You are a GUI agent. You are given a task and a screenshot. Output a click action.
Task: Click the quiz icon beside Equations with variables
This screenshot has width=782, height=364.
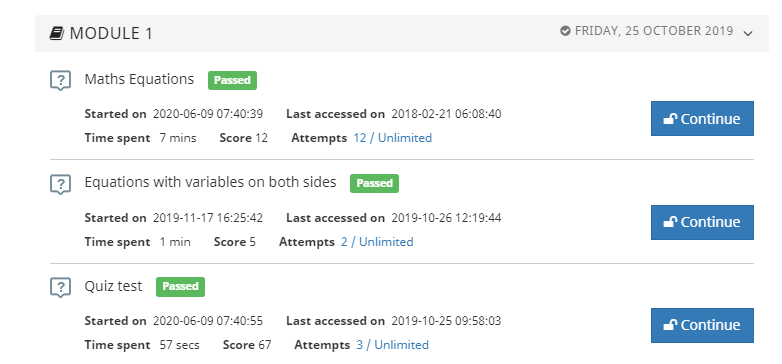click(x=60, y=184)
